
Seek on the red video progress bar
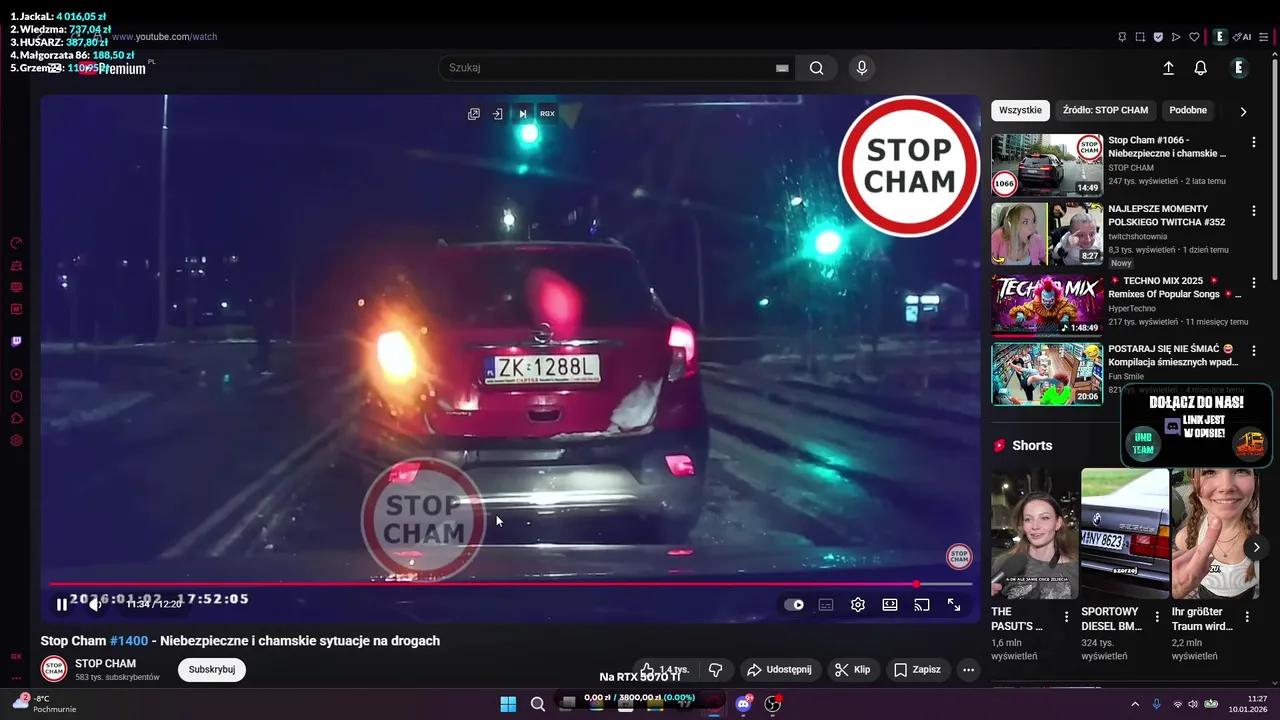click(510, 584)
